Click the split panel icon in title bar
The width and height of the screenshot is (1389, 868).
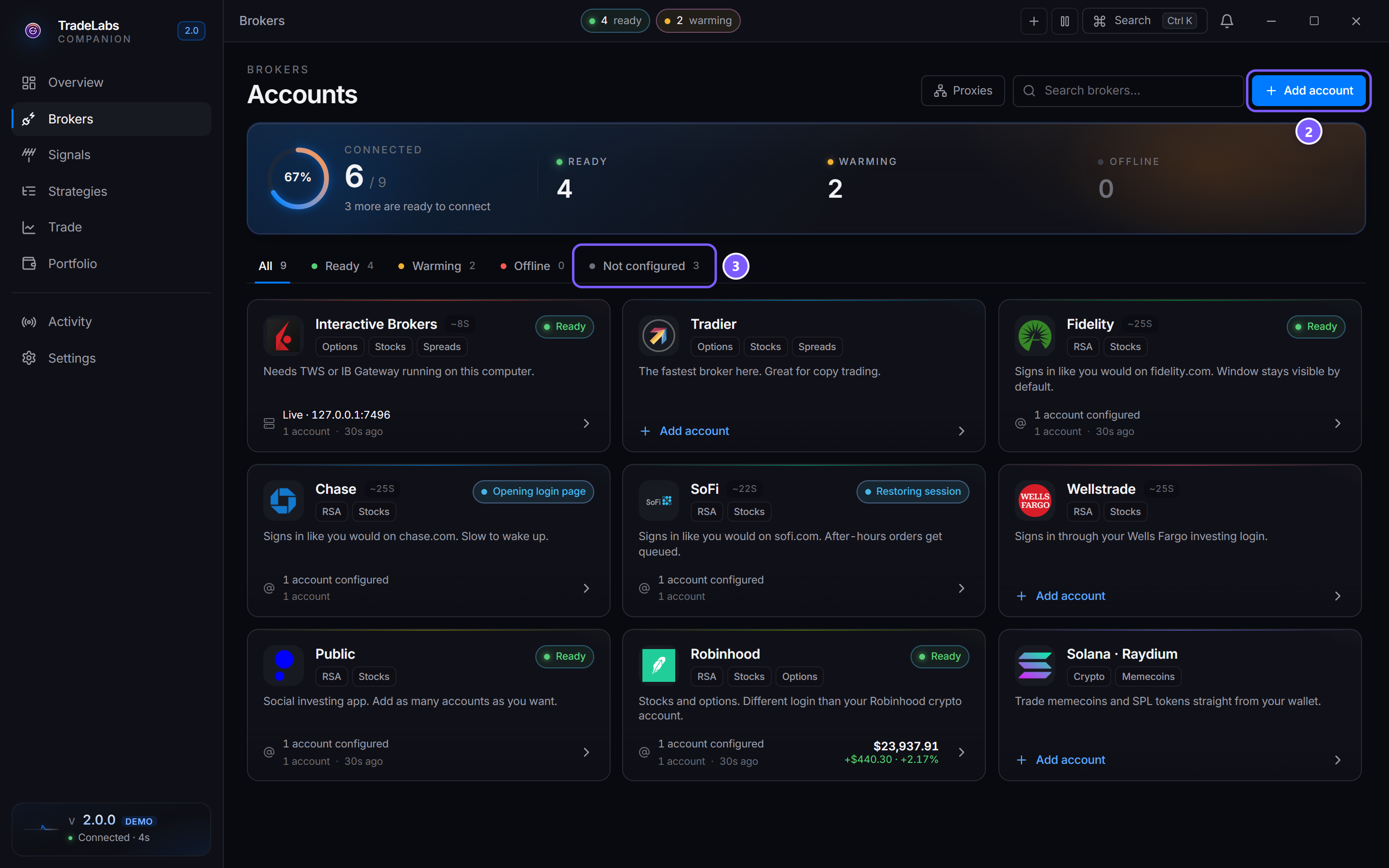tap(1065, 21)
